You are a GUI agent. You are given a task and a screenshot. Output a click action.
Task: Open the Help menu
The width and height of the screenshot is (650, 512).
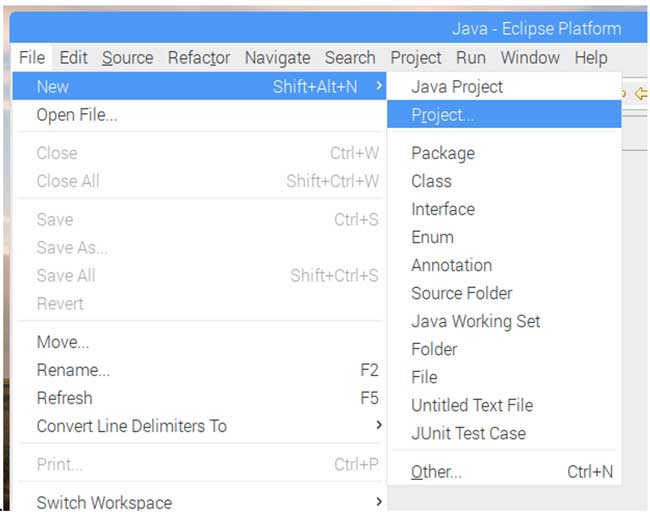(x=591, y=58)
